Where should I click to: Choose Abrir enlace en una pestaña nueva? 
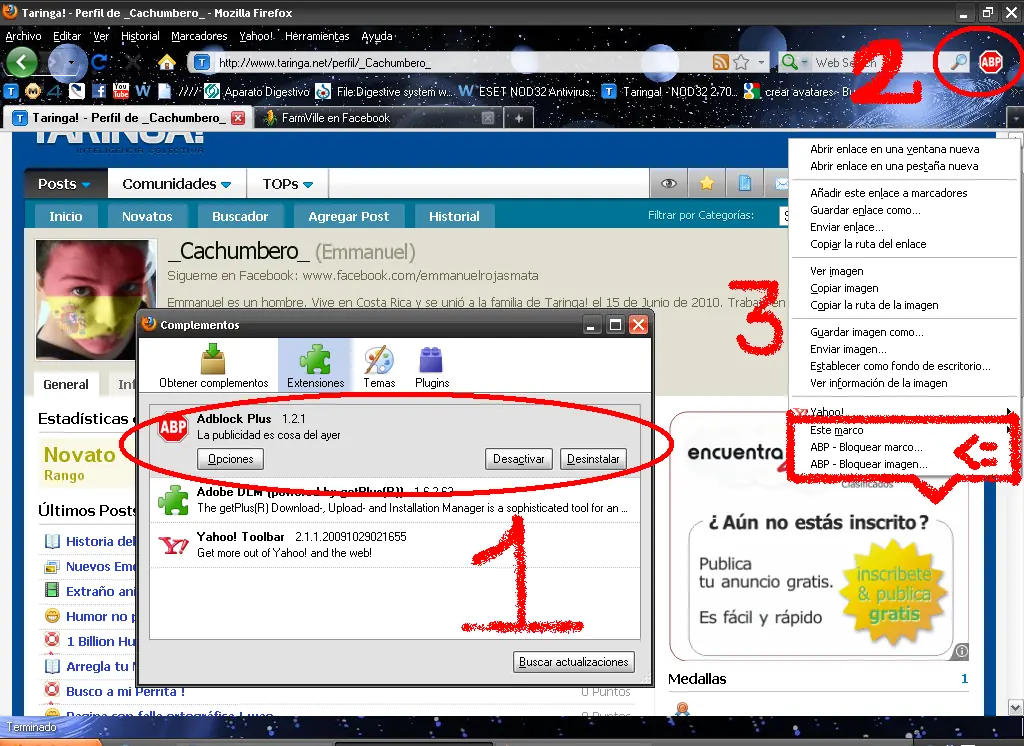tap(894, 167)
